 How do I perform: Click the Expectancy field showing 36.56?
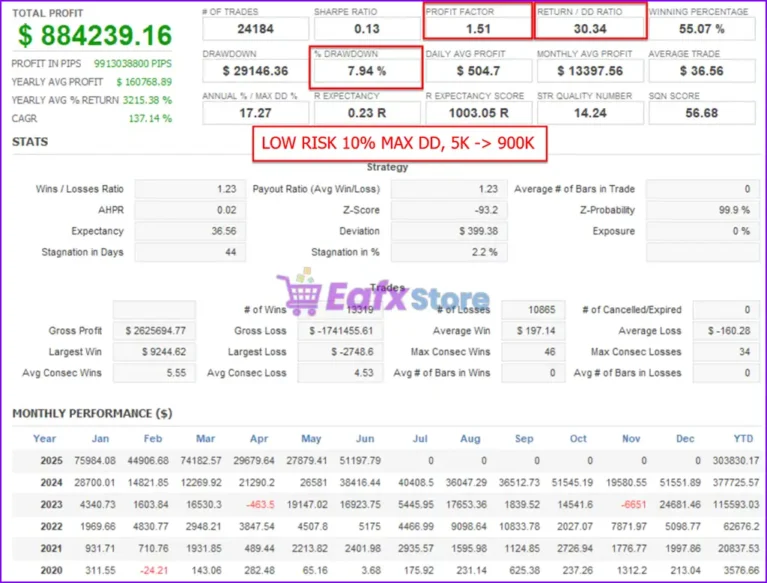(190, 231)
